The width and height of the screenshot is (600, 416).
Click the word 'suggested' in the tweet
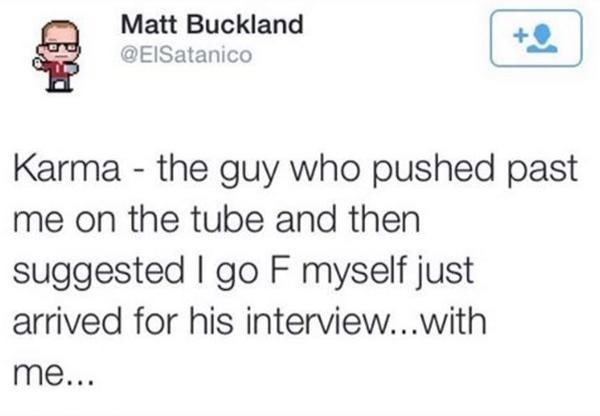point(99,272)
